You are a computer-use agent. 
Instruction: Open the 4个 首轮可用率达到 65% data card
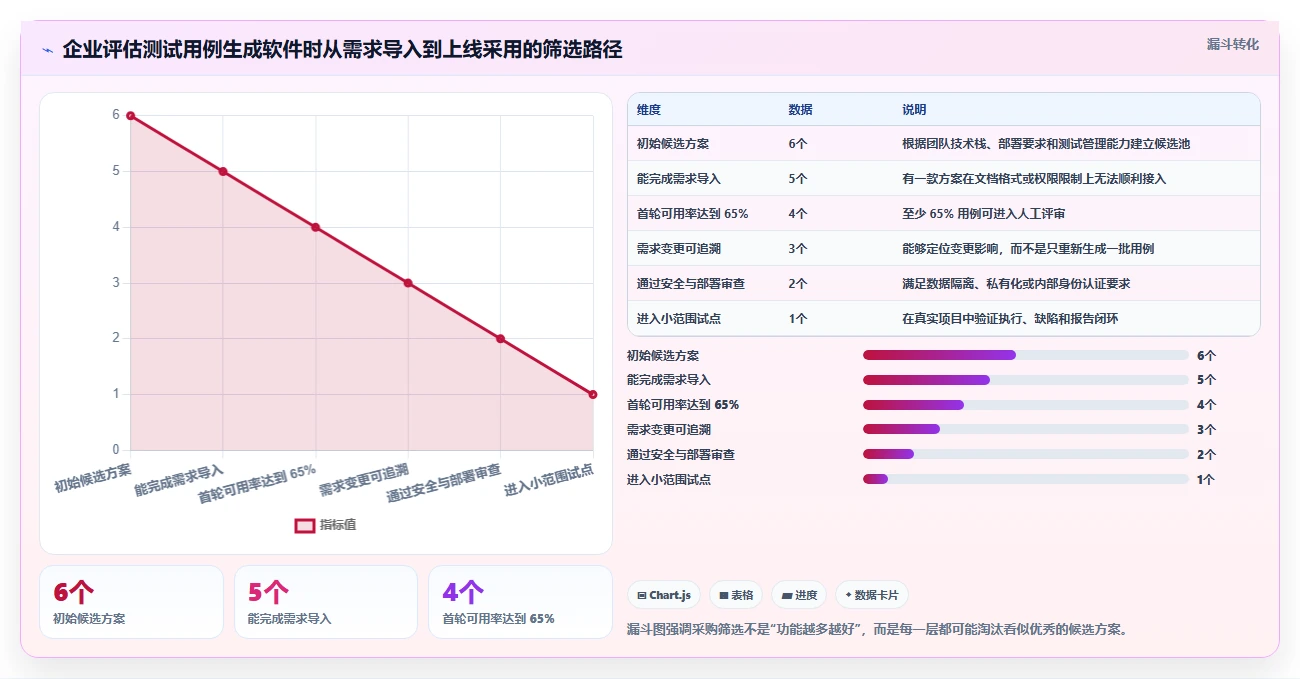point(520,602)
